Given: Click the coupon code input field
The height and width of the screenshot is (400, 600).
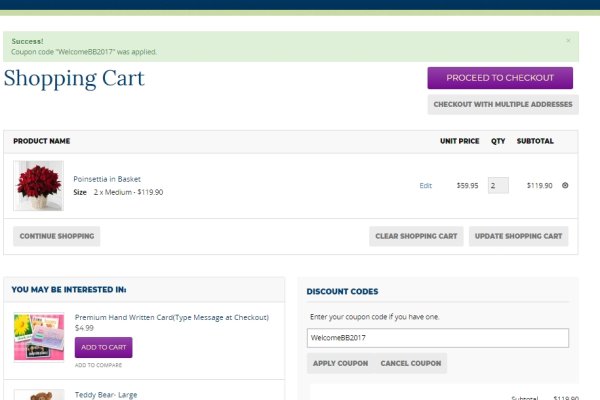Looking at the screenshot, I should click(437, 338).
